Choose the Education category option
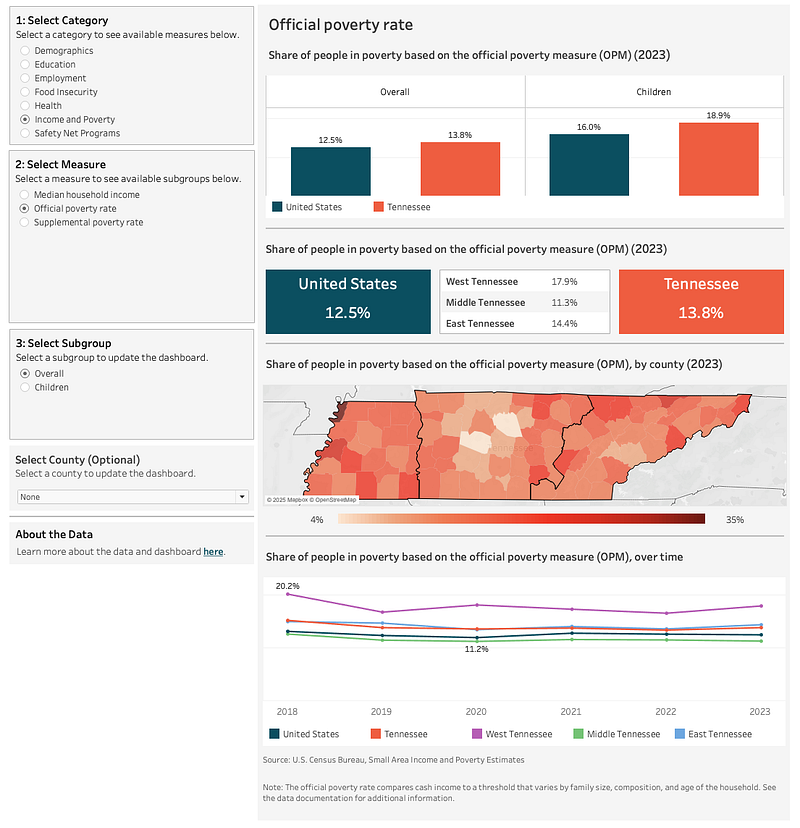 [25, 65]
